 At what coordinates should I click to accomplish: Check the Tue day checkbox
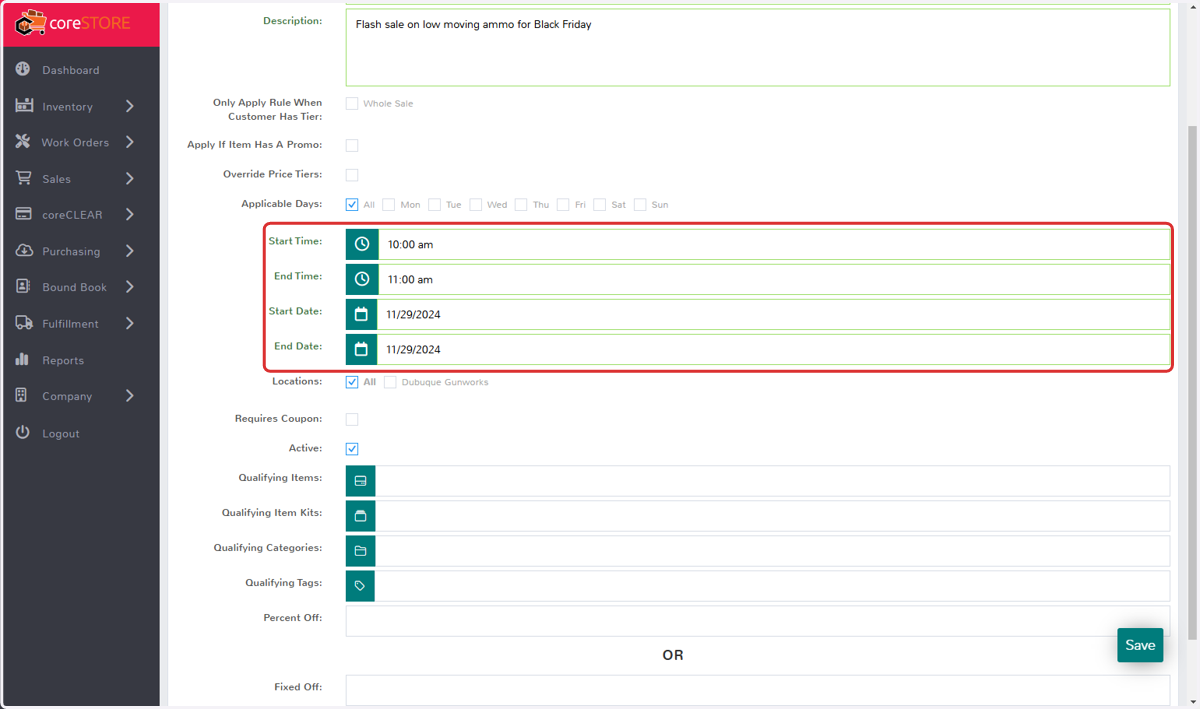[x=435, y=205]
